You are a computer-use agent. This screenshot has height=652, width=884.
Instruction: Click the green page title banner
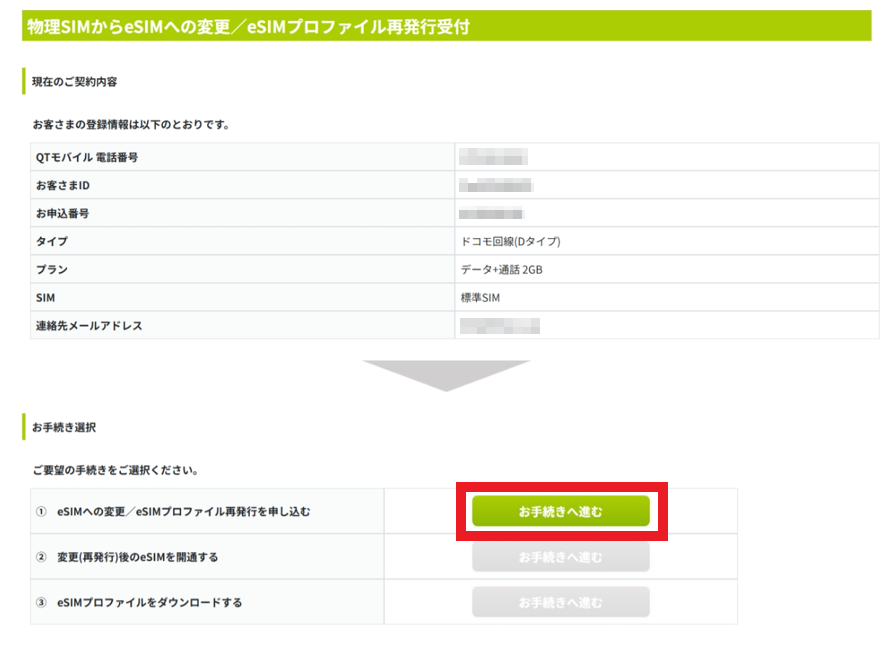pyautogui.click(x=446, y=26)
